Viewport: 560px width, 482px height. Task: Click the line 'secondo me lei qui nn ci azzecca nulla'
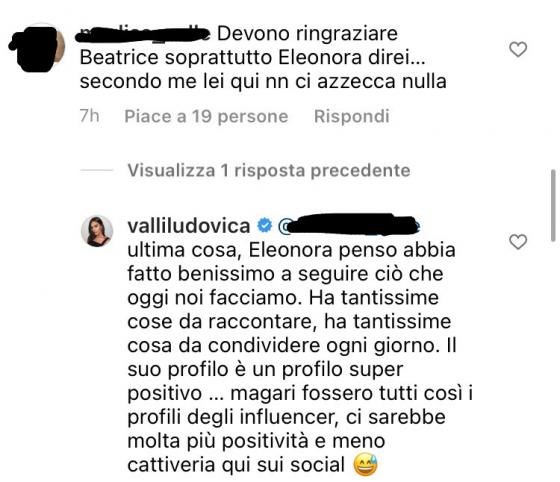tap(263, 81)
